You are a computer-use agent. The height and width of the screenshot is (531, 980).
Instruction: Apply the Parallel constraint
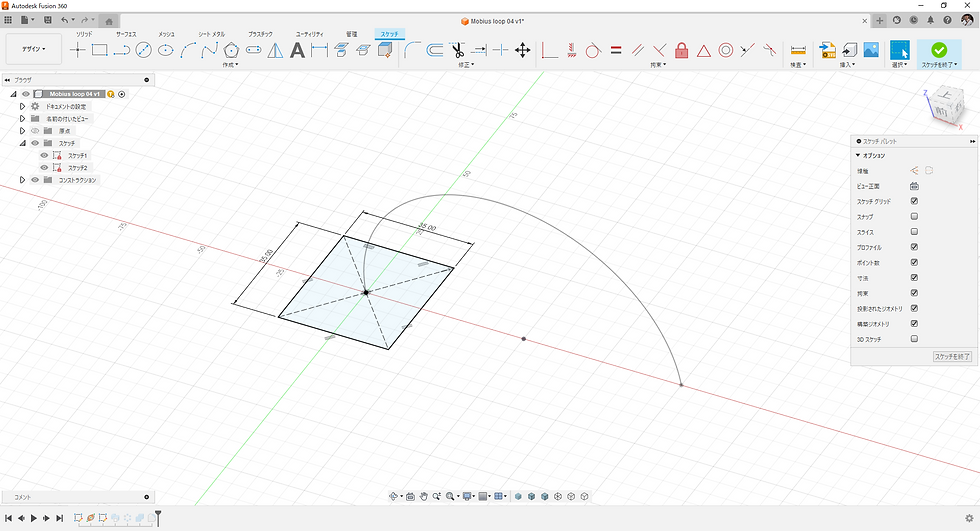pyautogui.click(x=638, y=50)
